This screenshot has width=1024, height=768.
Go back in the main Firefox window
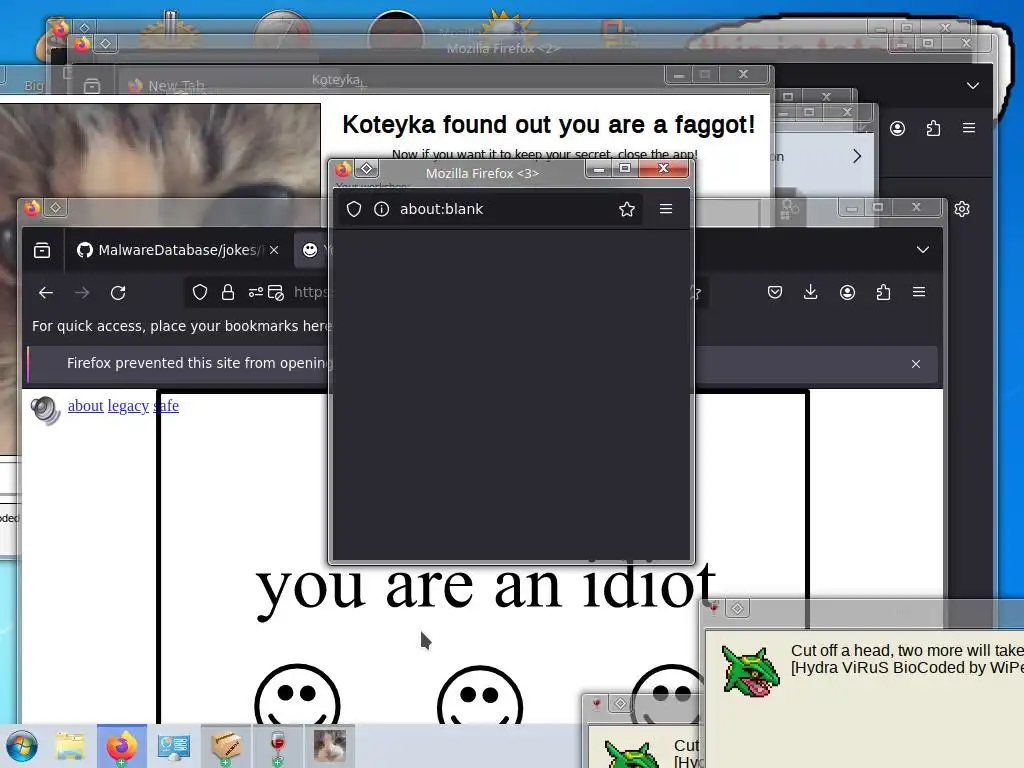pyautogui.click(x=46, y=293)
